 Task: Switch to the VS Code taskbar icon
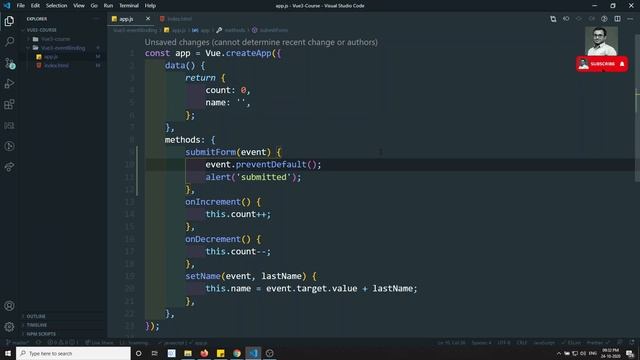click(253, 353)
